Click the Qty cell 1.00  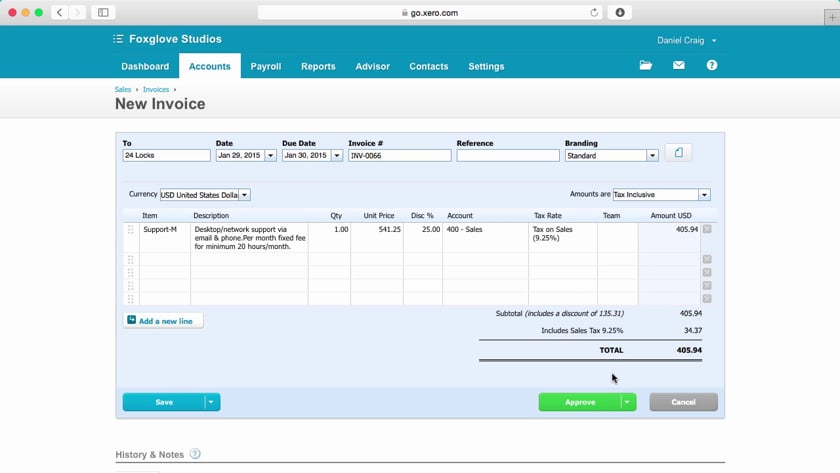coord(329,237)
